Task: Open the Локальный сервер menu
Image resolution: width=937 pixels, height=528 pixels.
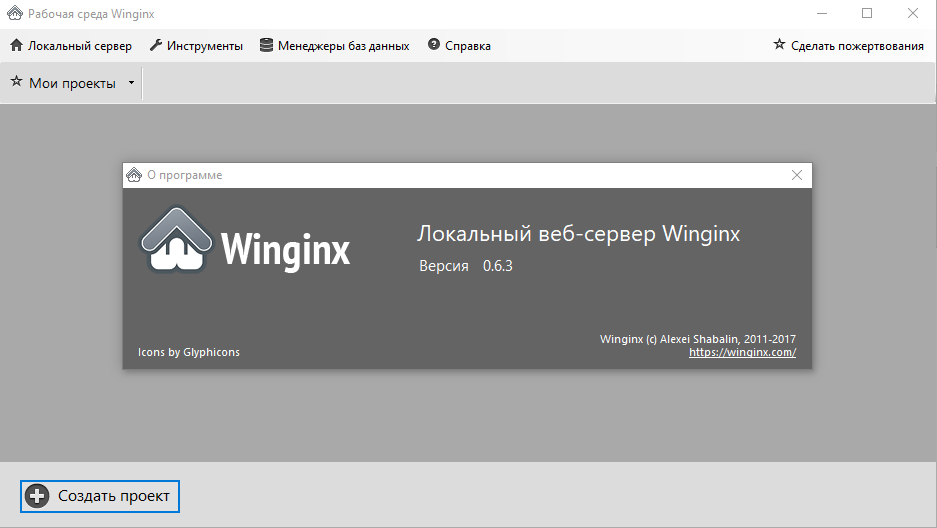Action: (71, 46)
